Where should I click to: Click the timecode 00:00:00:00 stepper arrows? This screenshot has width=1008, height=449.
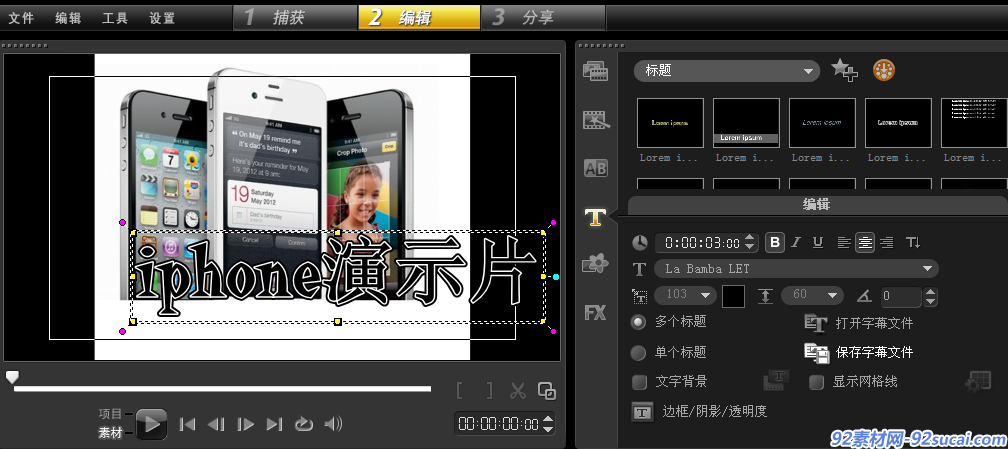pyautogui.click(x=548, y=424)
